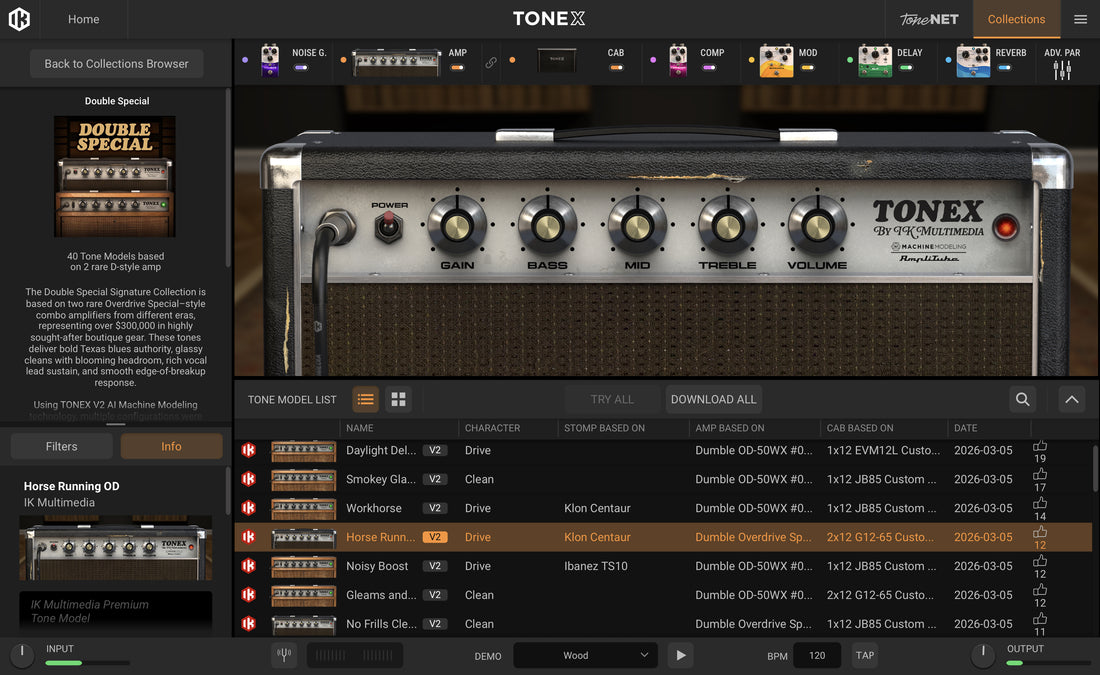This screenshot has height=675, width=1100.
Task: Flip the amp POWER switch
Action: pyautogui.click(x=388, y=227)
